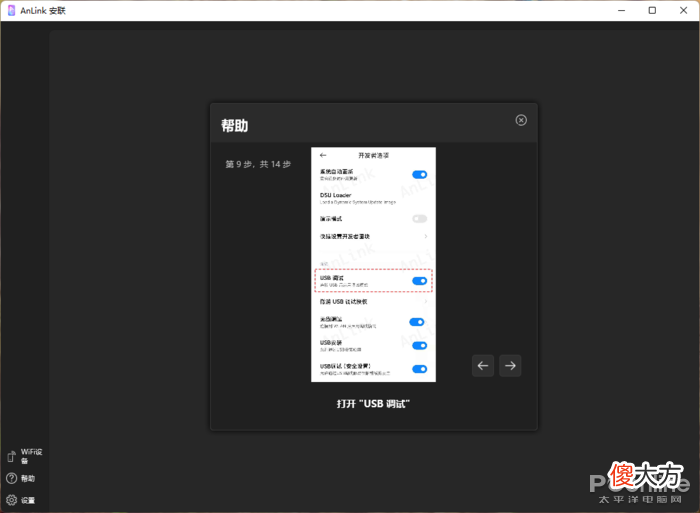The height and width of the screenshot is (513, 700).
Task: Click the 第 9 步，共 14 步 step label
Action: coord(258,164)
